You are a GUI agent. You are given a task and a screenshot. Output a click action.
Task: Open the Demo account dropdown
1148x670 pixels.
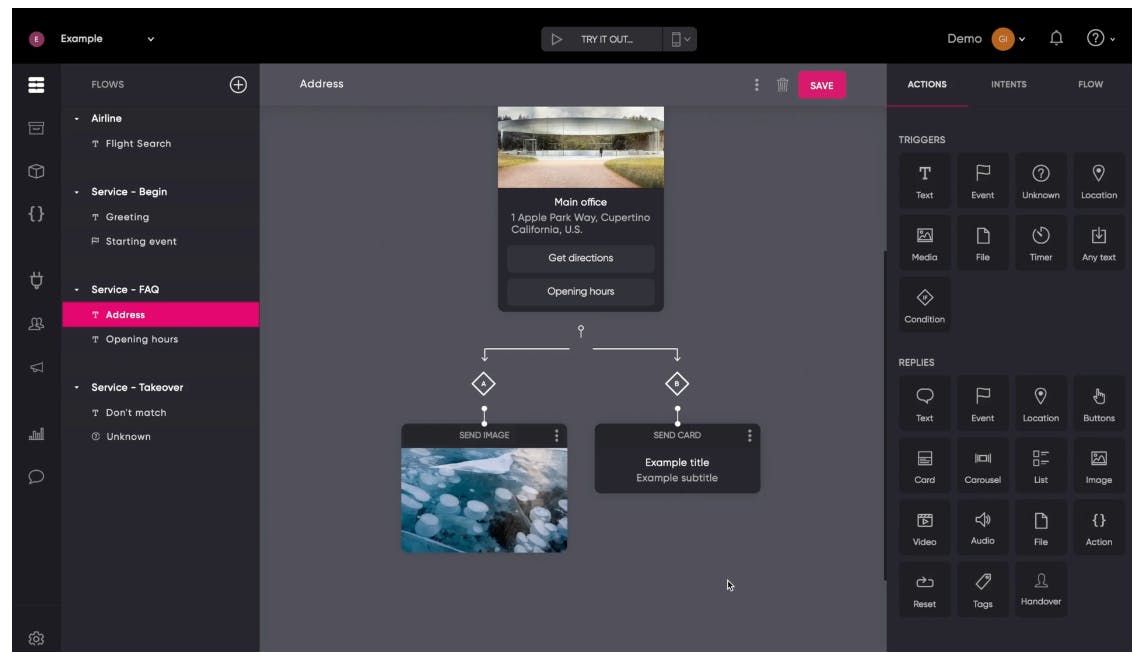point(986,39)
